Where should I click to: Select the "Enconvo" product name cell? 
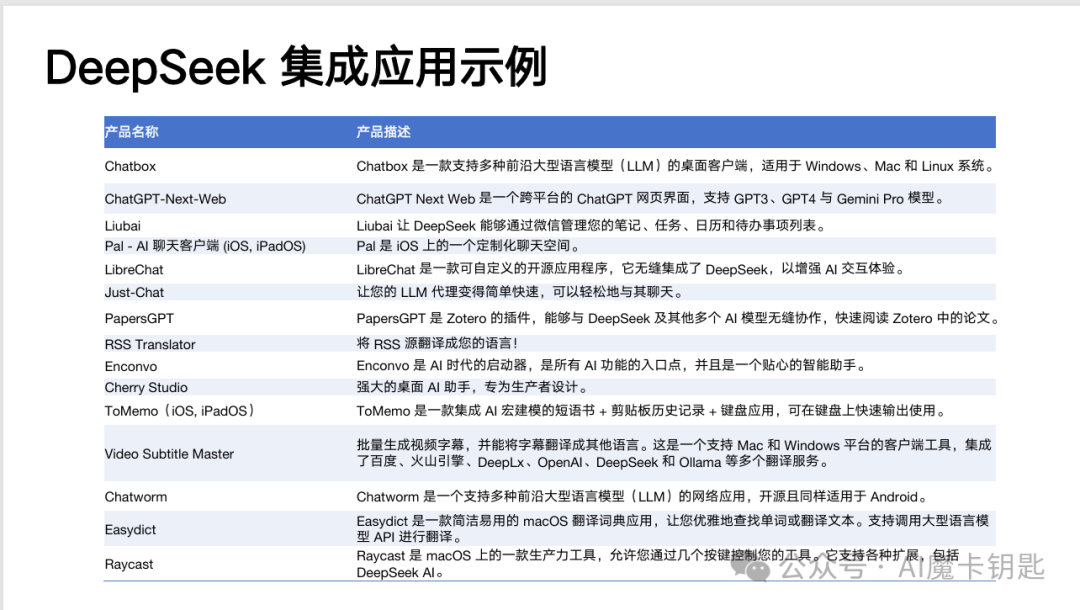131,366
